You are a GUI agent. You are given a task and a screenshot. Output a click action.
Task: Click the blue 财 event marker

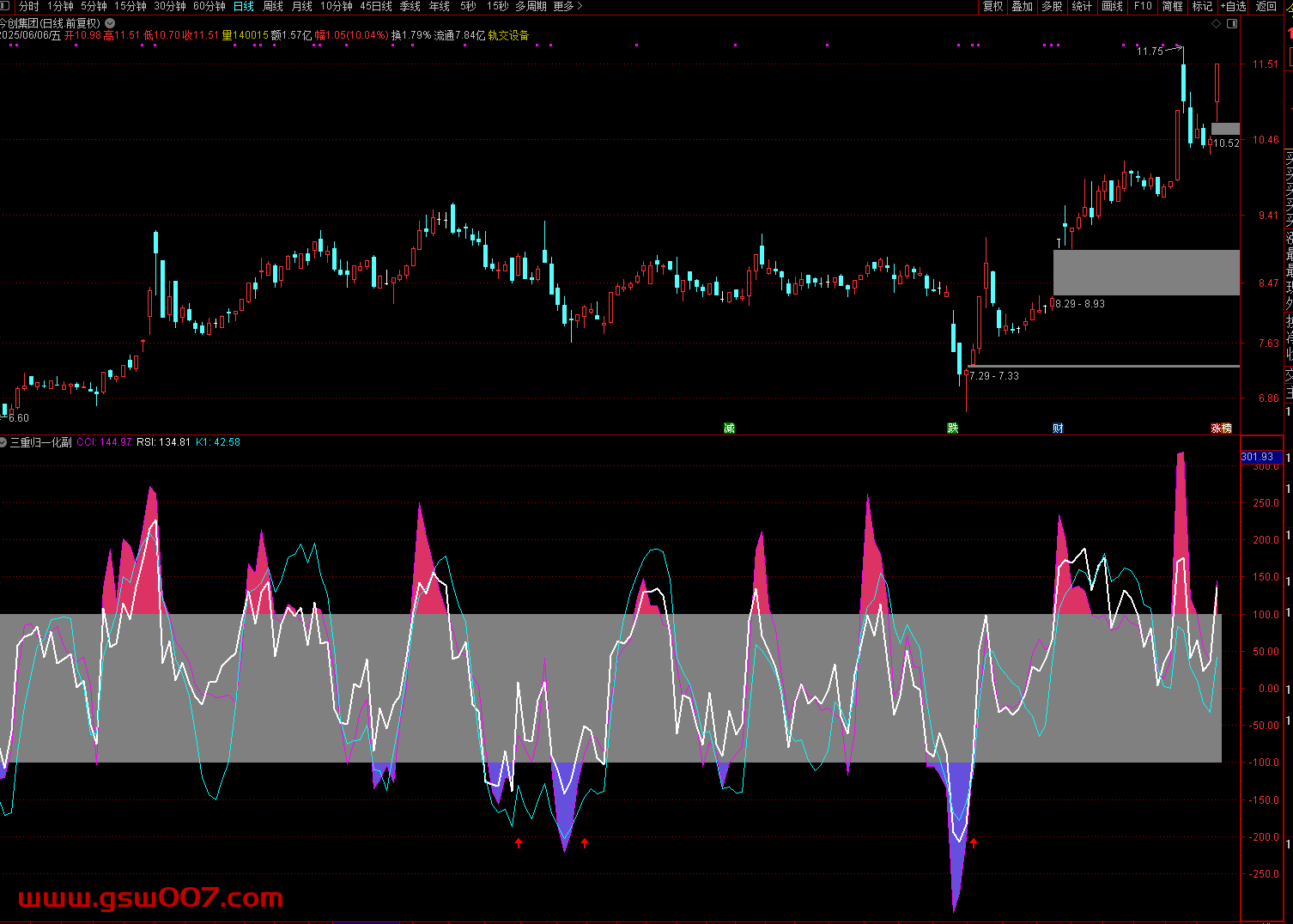pyautogui.click(x=1059, y=428)
